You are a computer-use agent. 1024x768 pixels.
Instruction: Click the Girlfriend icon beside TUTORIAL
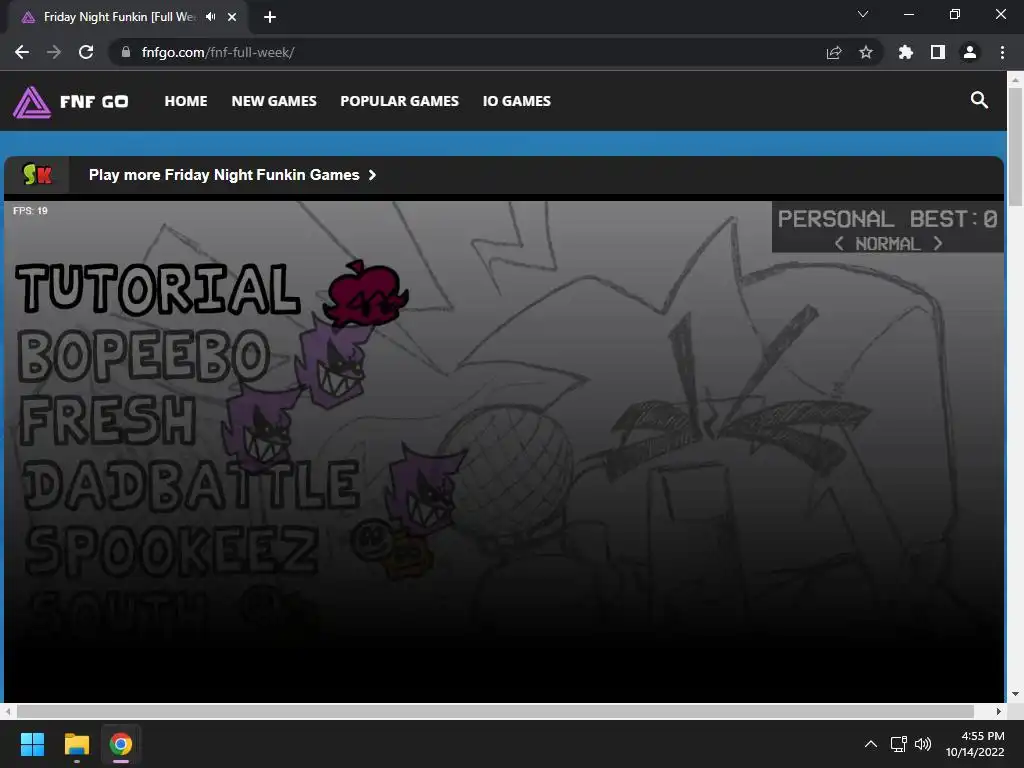(x=366, y=293)
